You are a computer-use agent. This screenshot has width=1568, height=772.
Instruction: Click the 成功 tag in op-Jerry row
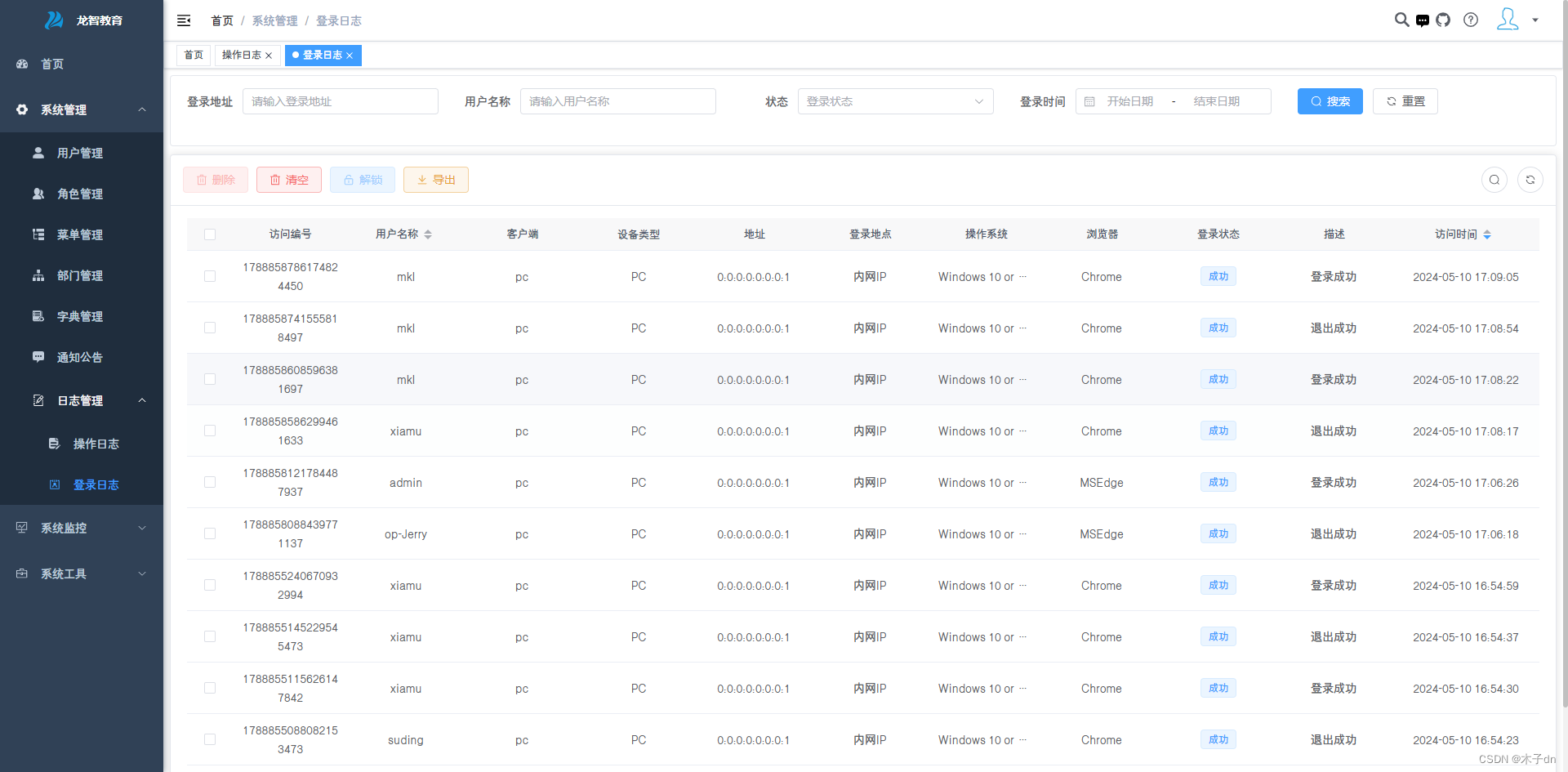pyautogui.click(x=1218, y=533)
